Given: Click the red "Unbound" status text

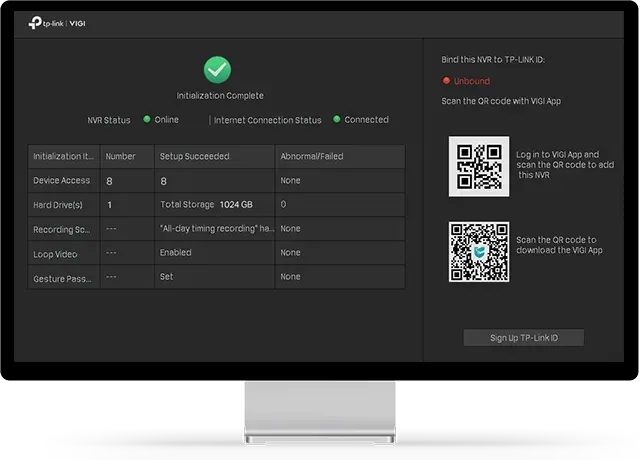Looking at the screenshot, I should [x=472, y=81].
